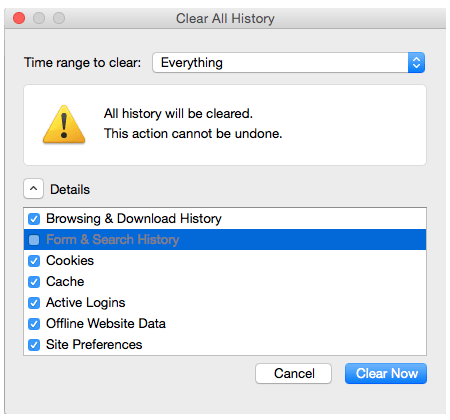Close the dialog with the red button
Image resolution: width=450 pixels, height=420 pixels.
coord(19,18)
